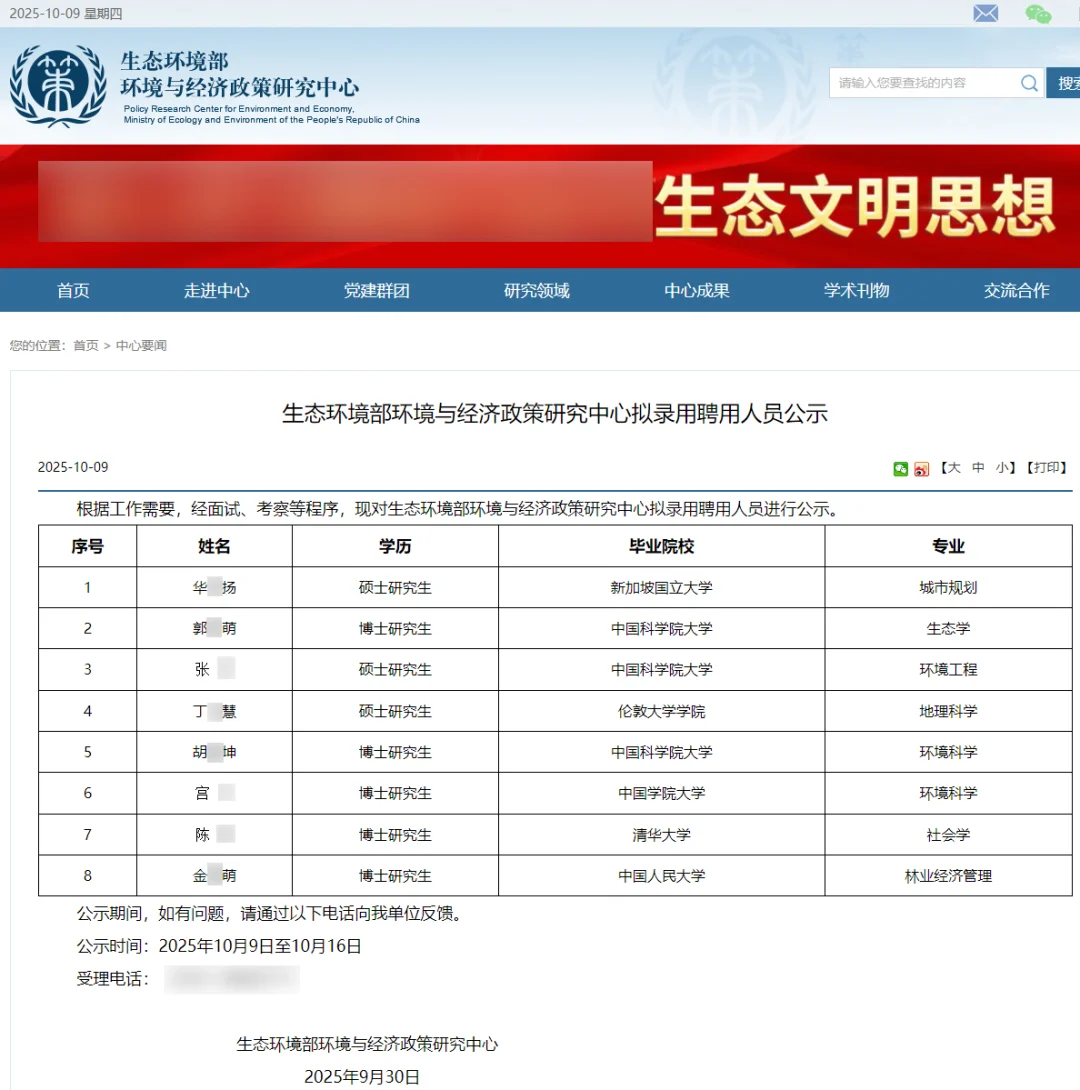Screen dimensions: 1080x1090
Task: Click the signing date 2025年9月30日
Action: [362, 1077]
